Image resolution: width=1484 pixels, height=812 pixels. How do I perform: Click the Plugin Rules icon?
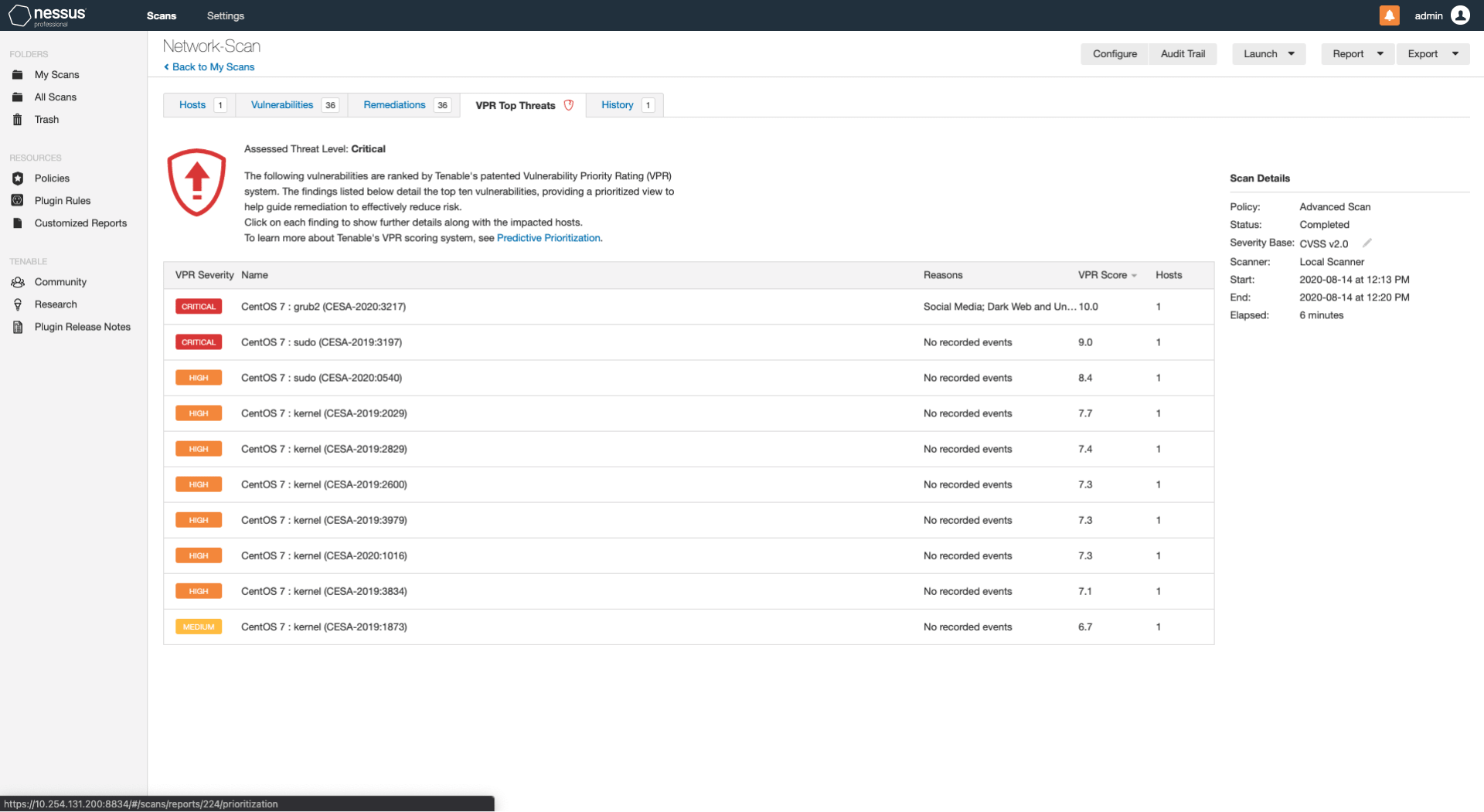point(18,201)
